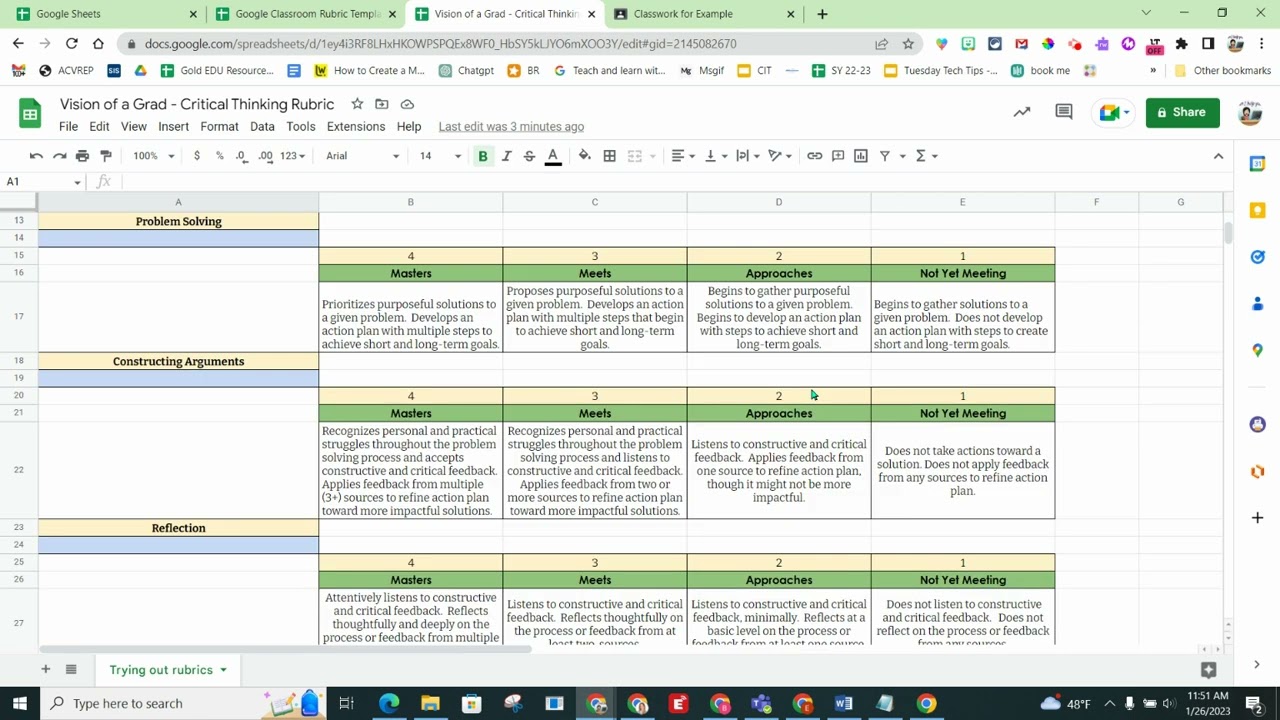
Task: Increase decimal places icon
Action: [265, 156]
